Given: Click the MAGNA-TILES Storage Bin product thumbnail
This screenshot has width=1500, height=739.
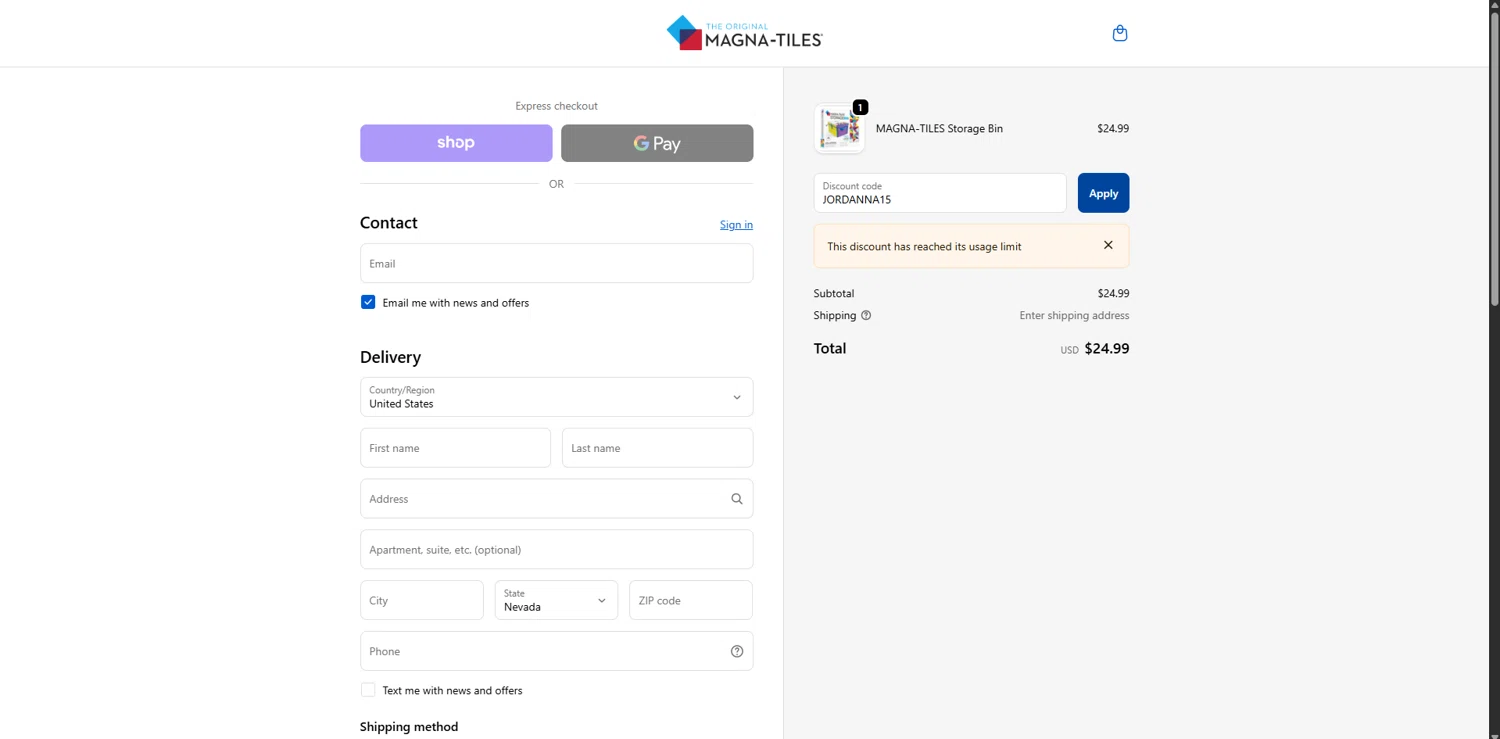Looking at the screenshot, I should [839, 128].
